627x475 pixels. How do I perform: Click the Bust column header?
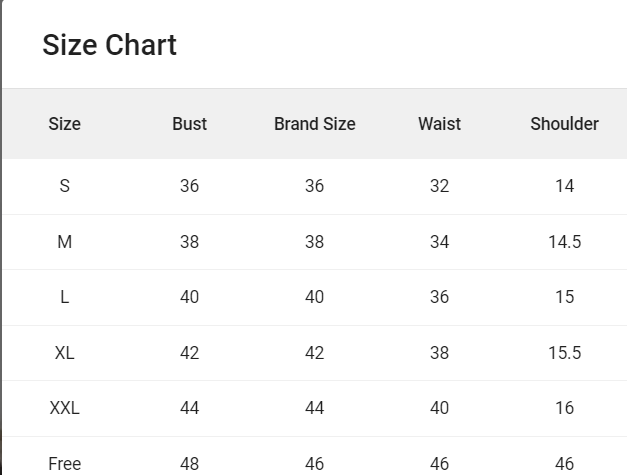pos(189,124)
